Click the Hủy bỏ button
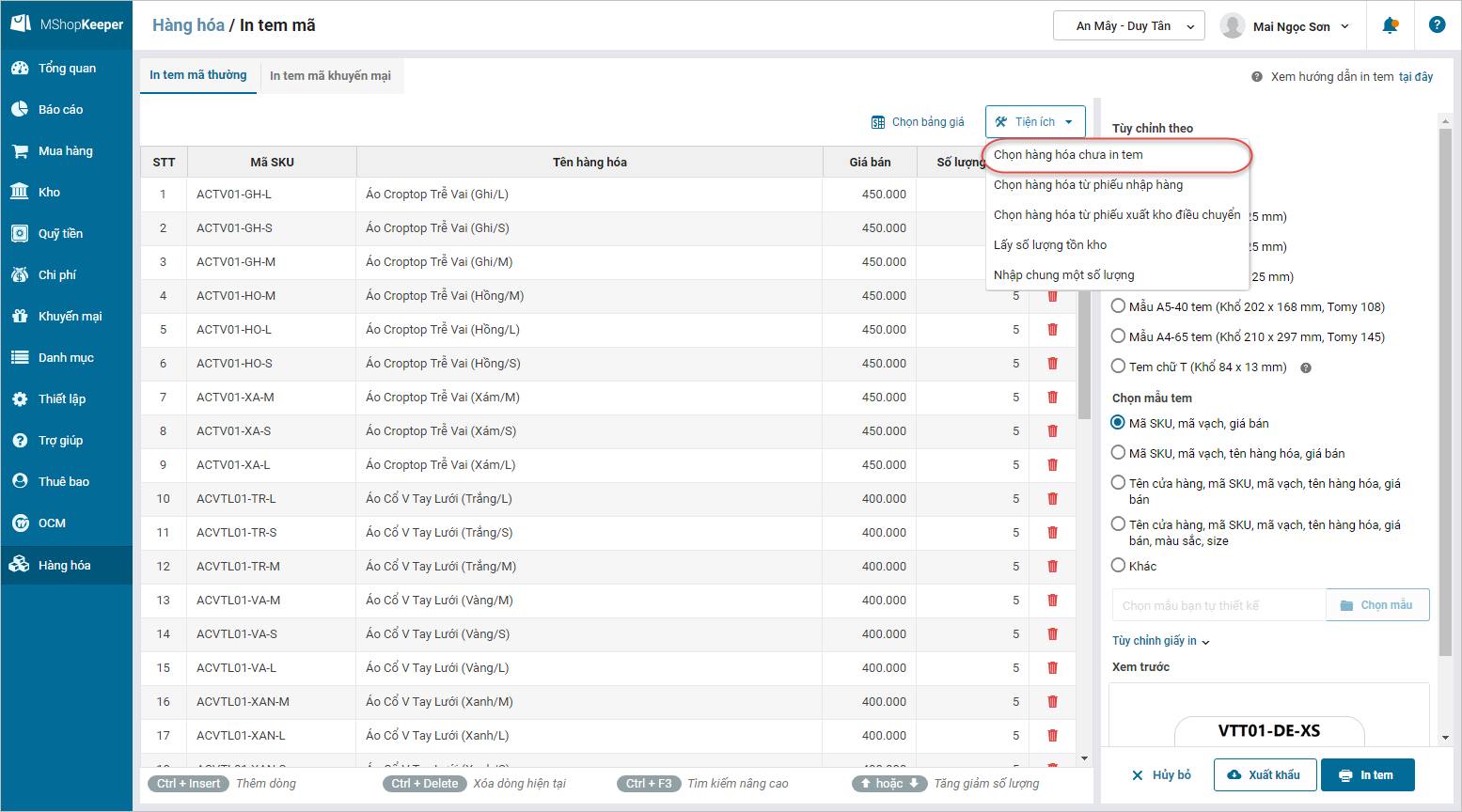The width and height of the screenshot is (1462, 812). 1161,775
